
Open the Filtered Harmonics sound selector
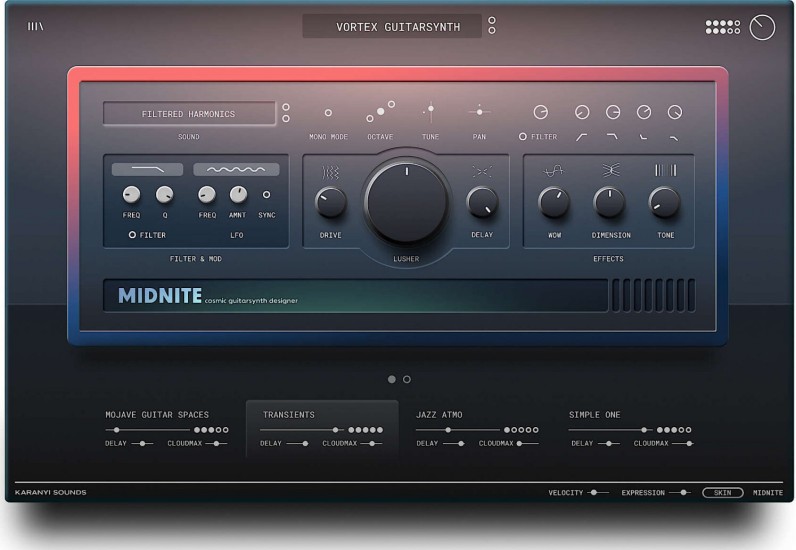click(x=189, y=114)
